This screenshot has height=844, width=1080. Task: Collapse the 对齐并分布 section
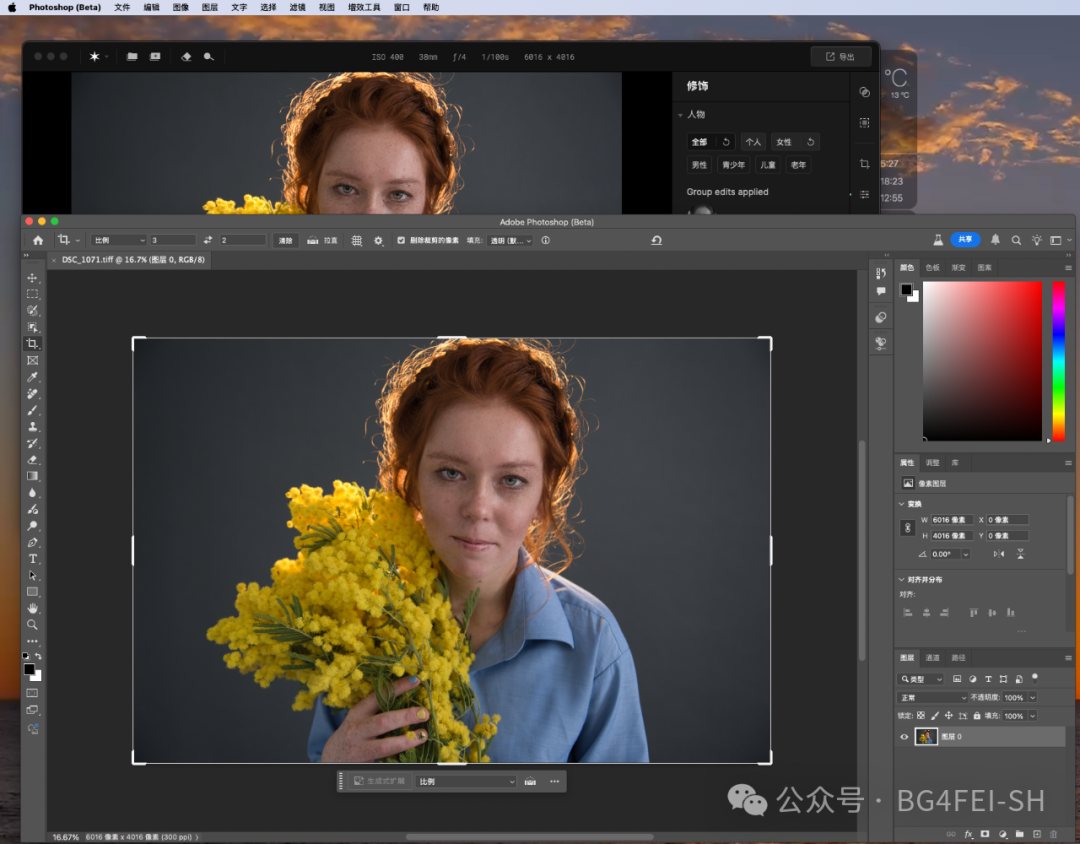tap(902, 579)
